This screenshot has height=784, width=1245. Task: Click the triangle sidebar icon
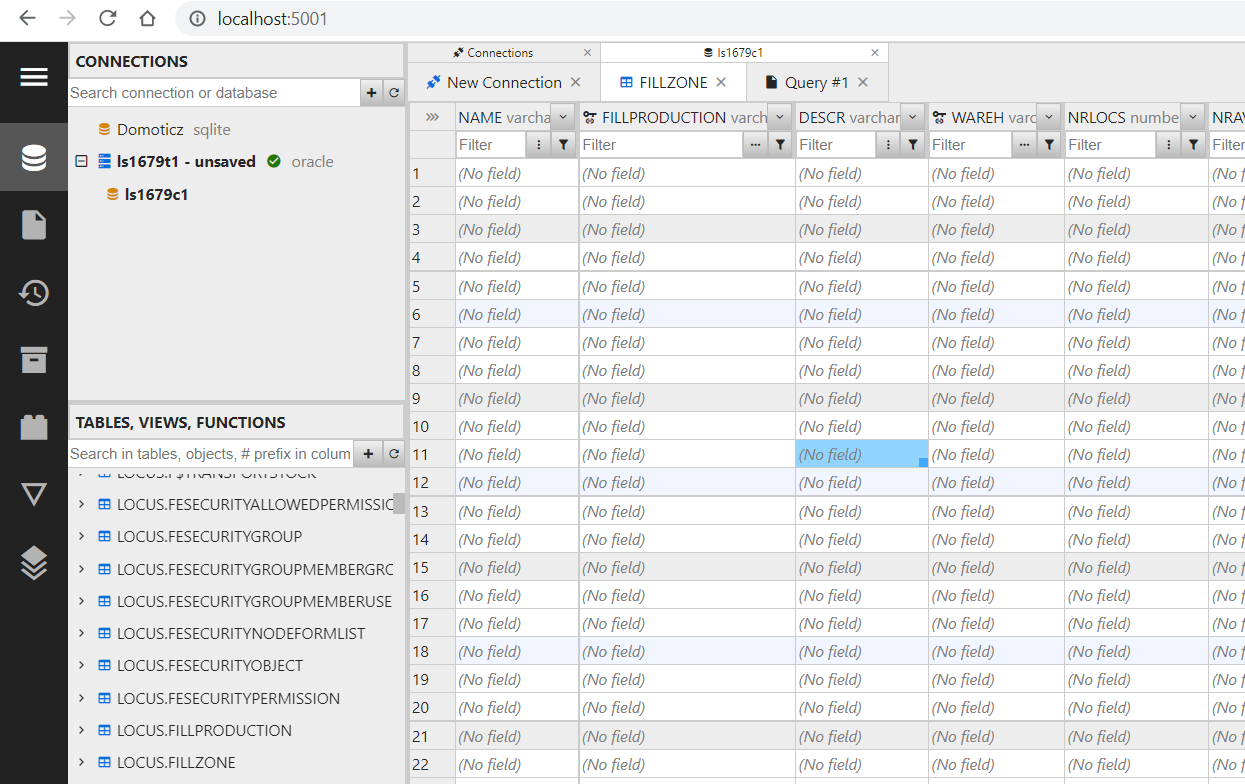tap(34, 493)
